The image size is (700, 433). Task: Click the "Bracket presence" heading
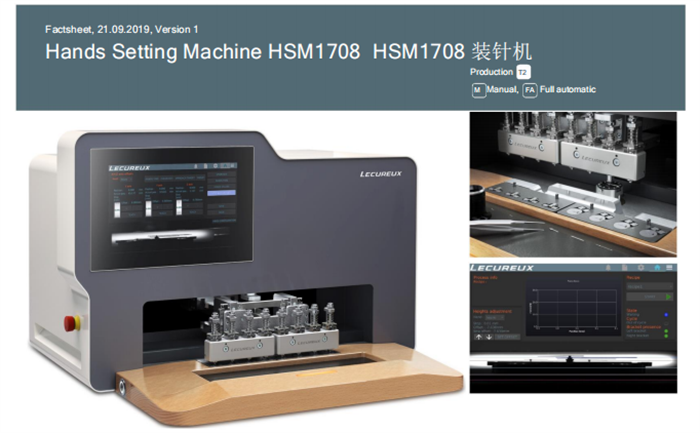[643, 327]
